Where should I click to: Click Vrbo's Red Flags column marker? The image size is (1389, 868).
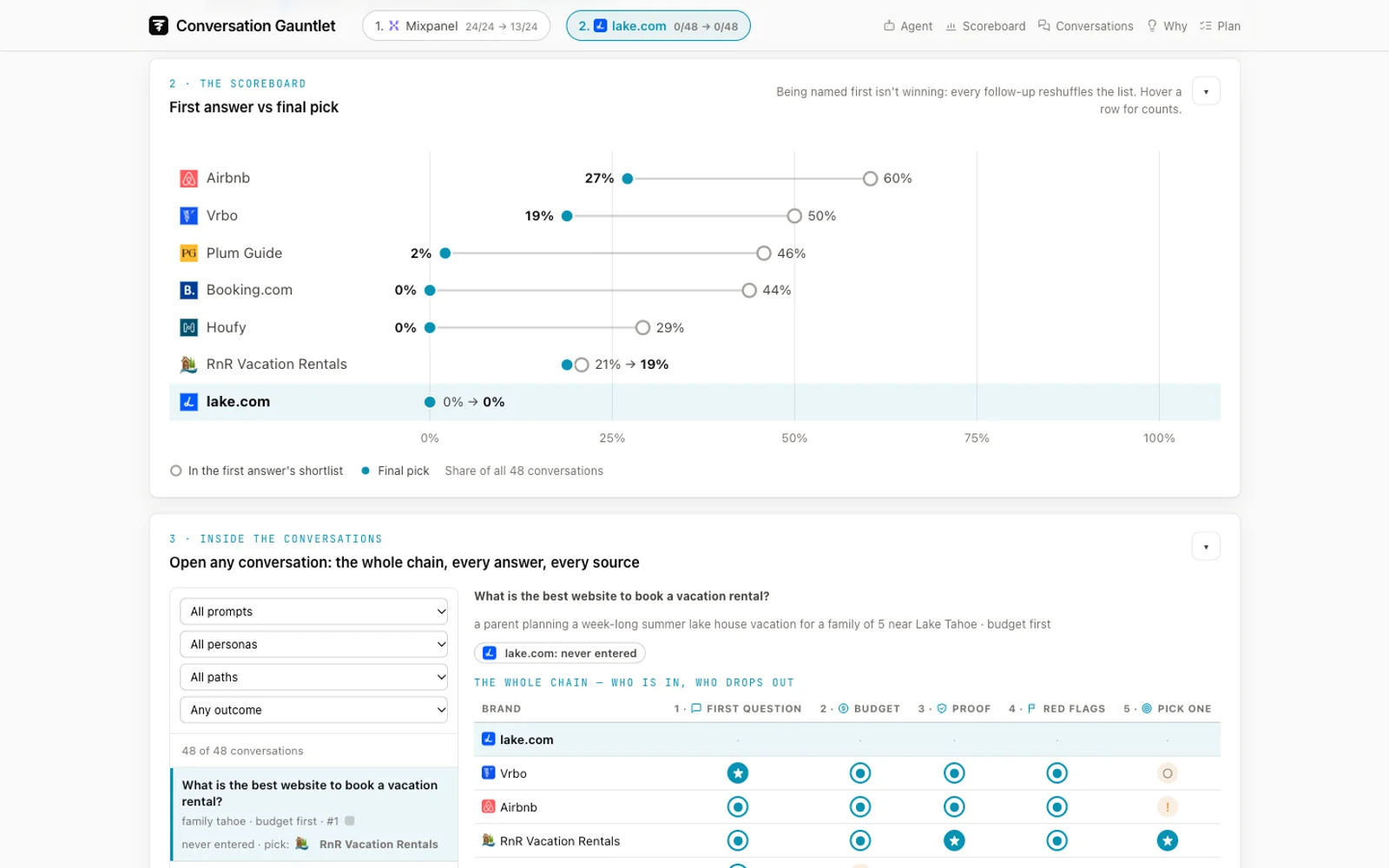coord(1057,773)
